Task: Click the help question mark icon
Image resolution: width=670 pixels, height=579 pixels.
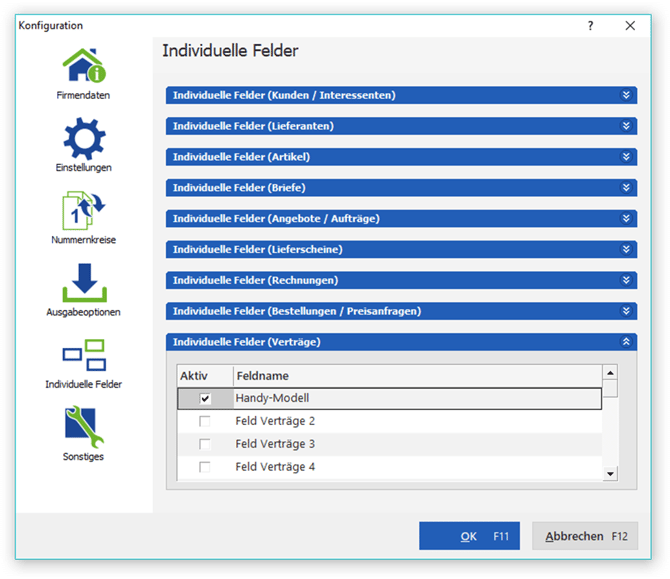Action: click(x=590, y=26)
